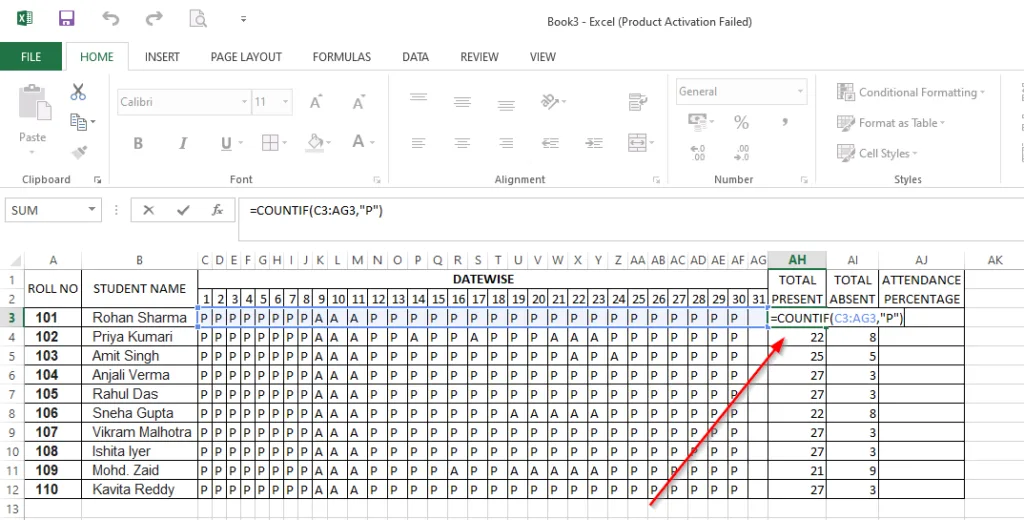Viewport: 1024px width, 520px height.
Task: Click Decrease Decimal icon
Action: pos(741,152)
